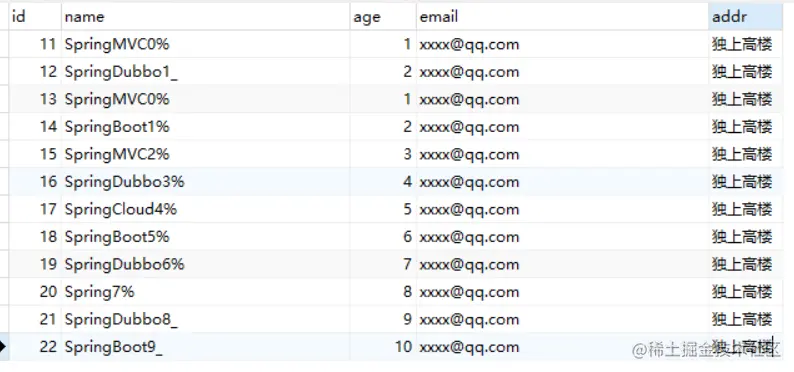The image size is (794, 372).
Task: Select the email of row SpringDubbo1_
Action: click(x=563, y=72)
